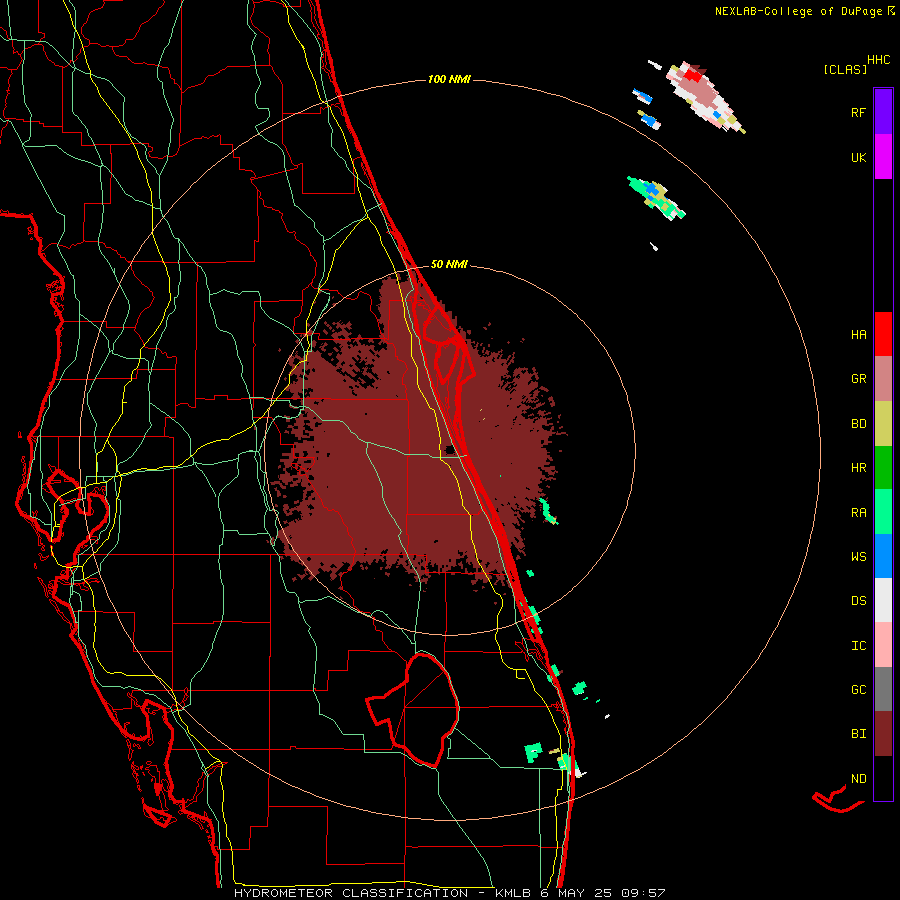Click the GR legend label
Image resolution: width=900 pixels, height=900 pixels.
[x=858, y=379]
